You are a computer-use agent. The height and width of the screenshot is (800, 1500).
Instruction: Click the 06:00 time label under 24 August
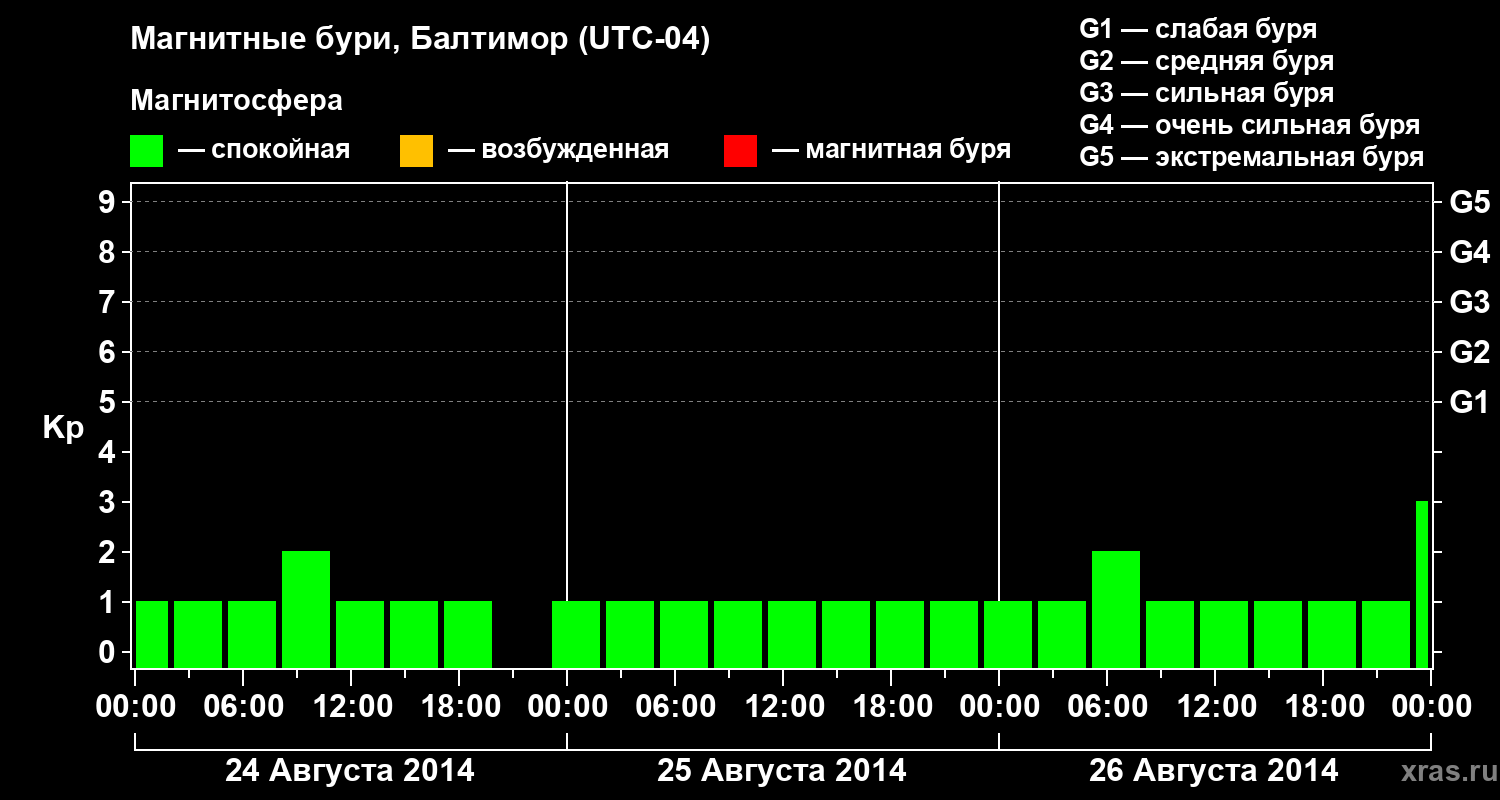243,707
